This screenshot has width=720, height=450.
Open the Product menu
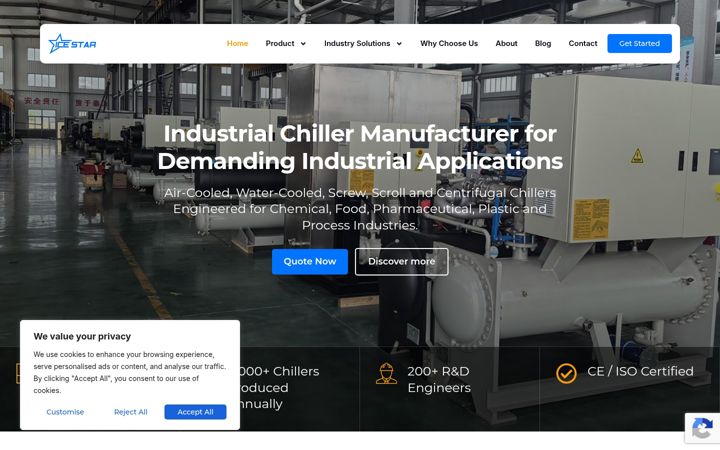280,44
